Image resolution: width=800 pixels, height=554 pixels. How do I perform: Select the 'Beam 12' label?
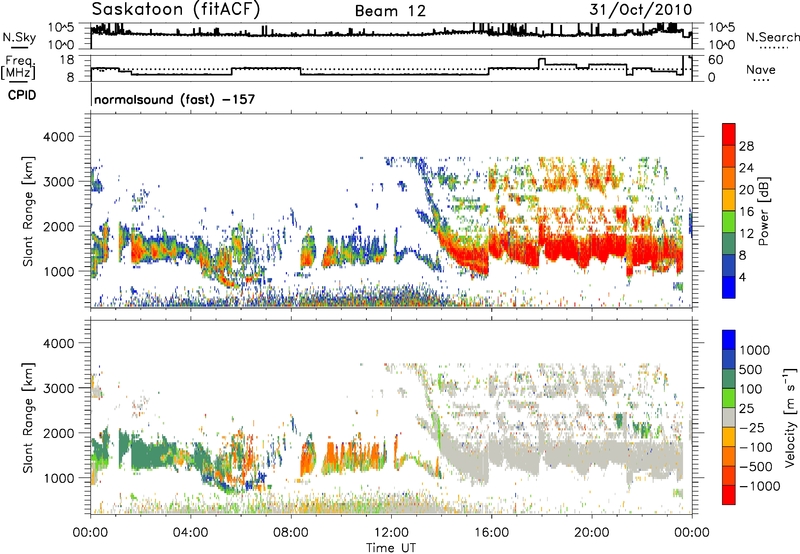point(390,11)
